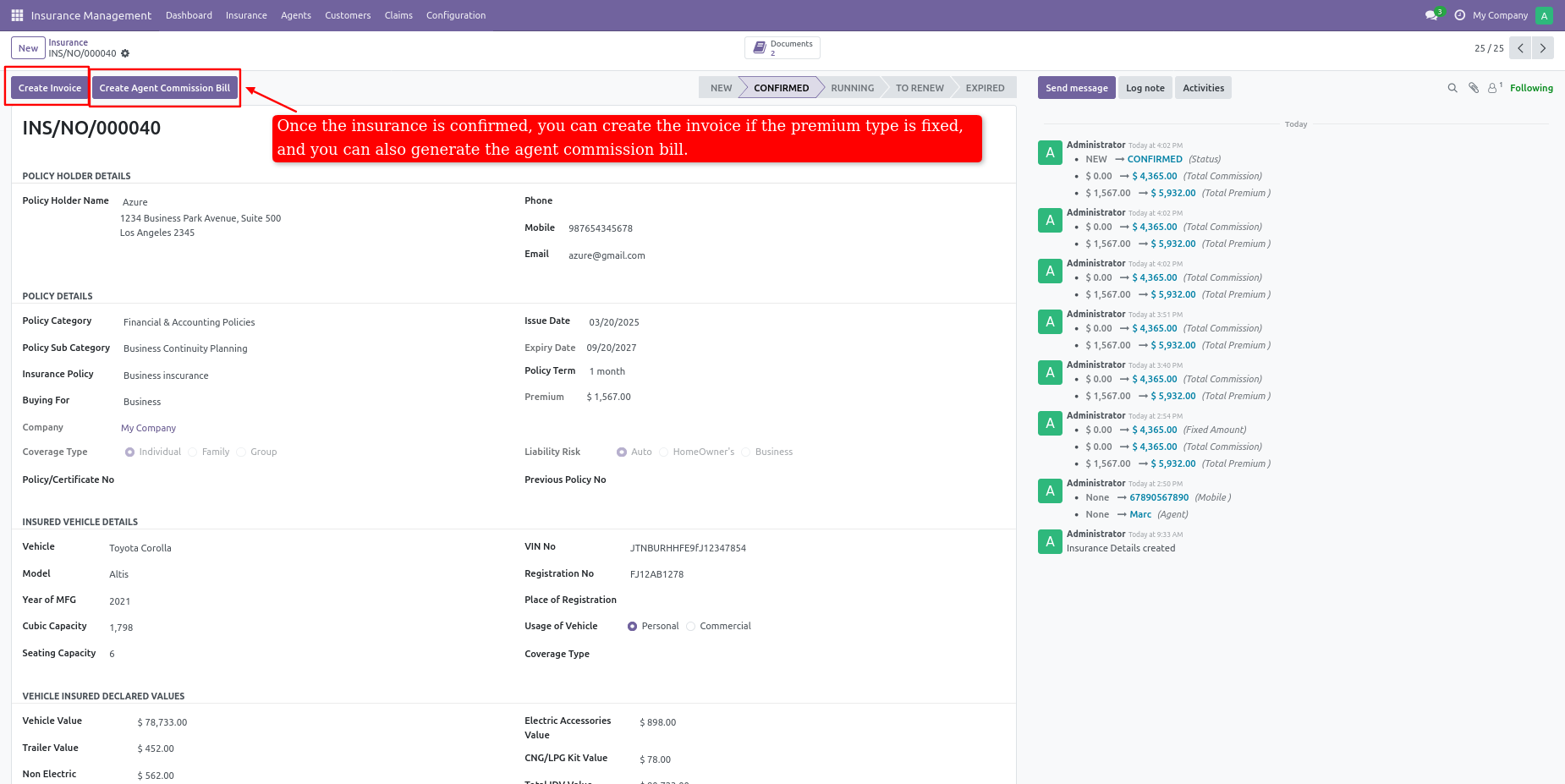Open Administrator avatar on Insurance Details created
The image size is (1565, 784).
(1050, 541)
